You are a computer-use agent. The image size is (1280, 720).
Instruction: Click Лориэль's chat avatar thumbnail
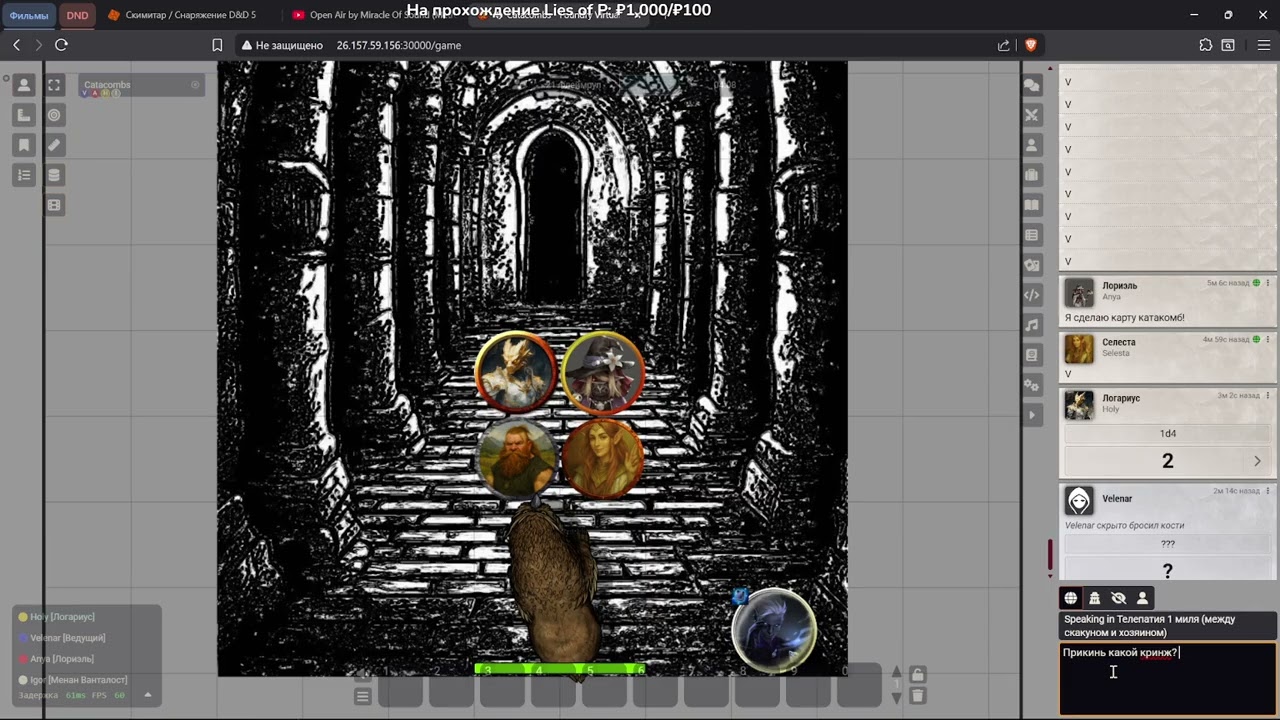click(x=1079, y=292)
